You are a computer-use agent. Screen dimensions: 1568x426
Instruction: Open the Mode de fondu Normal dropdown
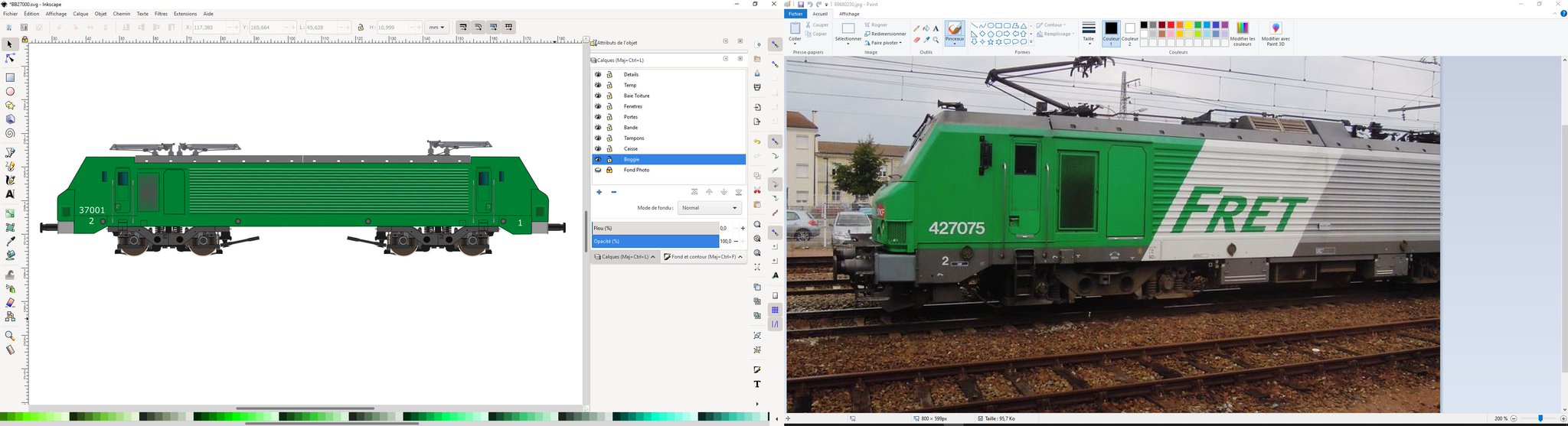click(710, 208)
